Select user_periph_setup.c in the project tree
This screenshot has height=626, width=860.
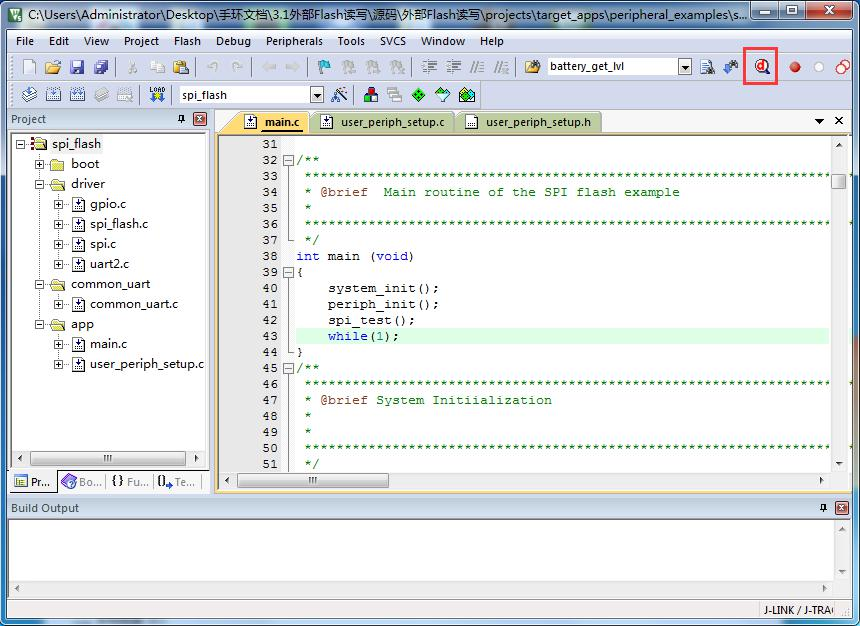[146, 364]
